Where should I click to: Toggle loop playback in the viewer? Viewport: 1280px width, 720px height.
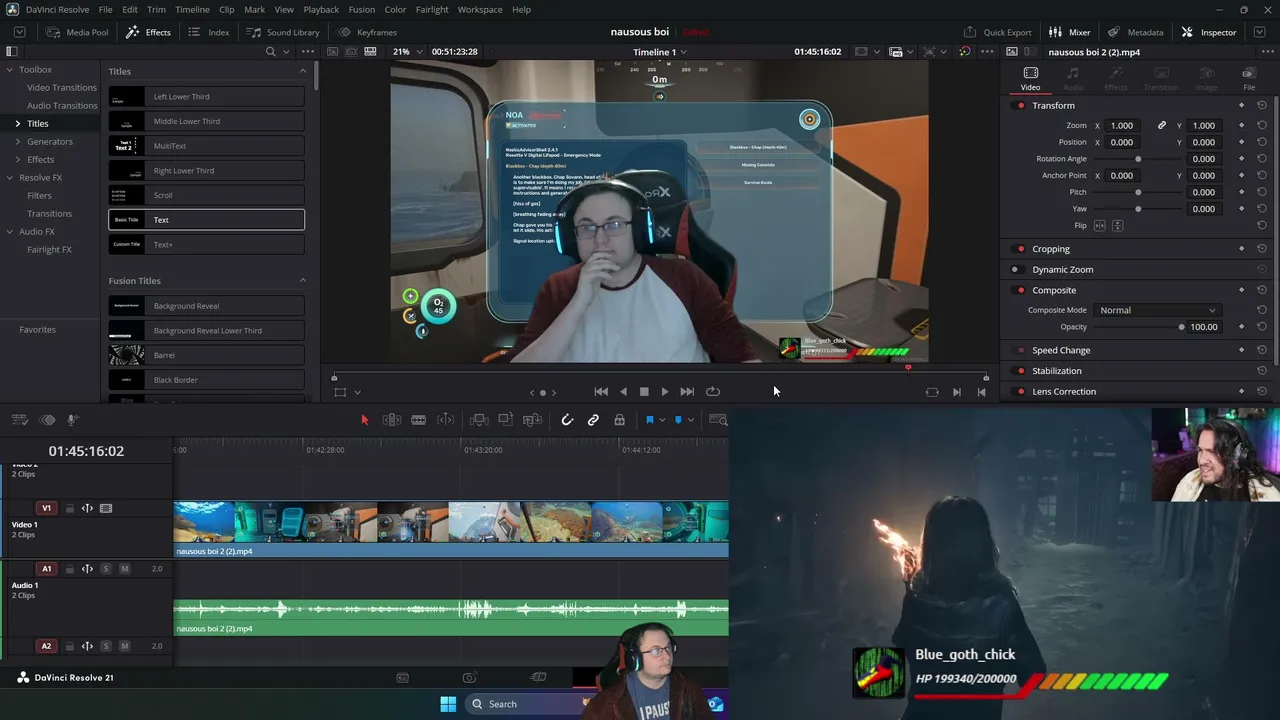[713, 392]
